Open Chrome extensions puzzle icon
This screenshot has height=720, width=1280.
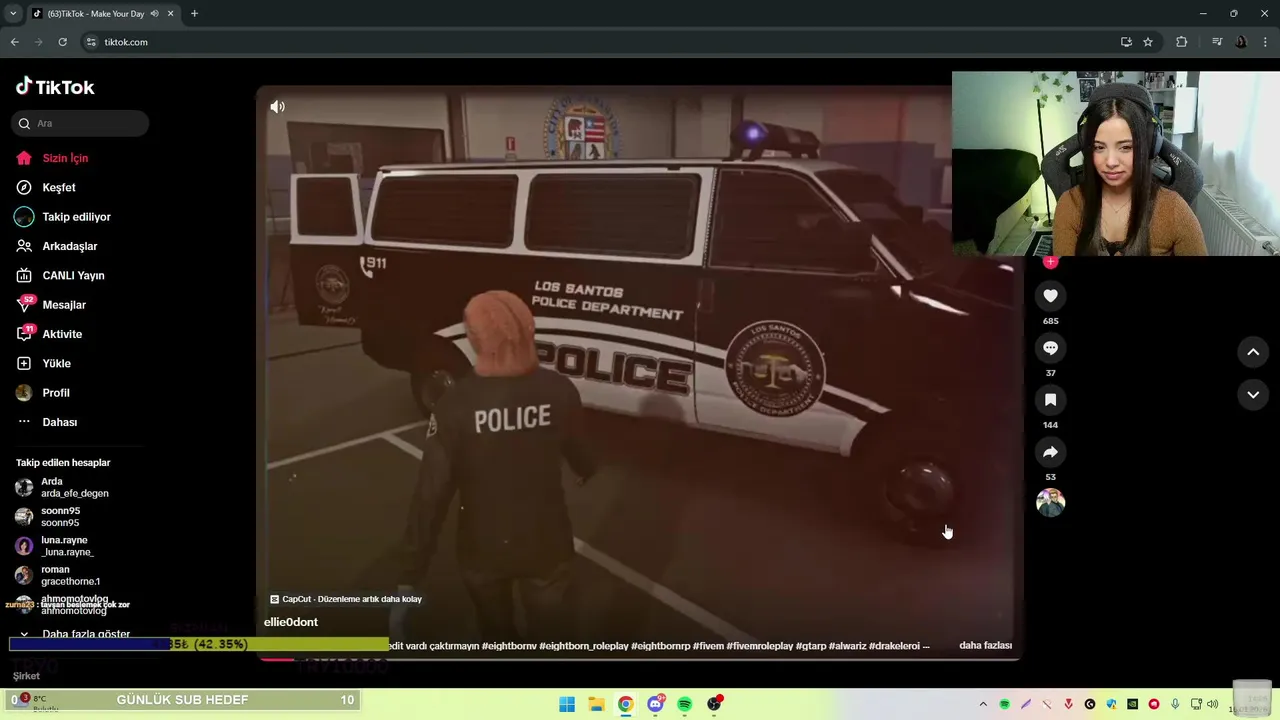[1181, 42]
